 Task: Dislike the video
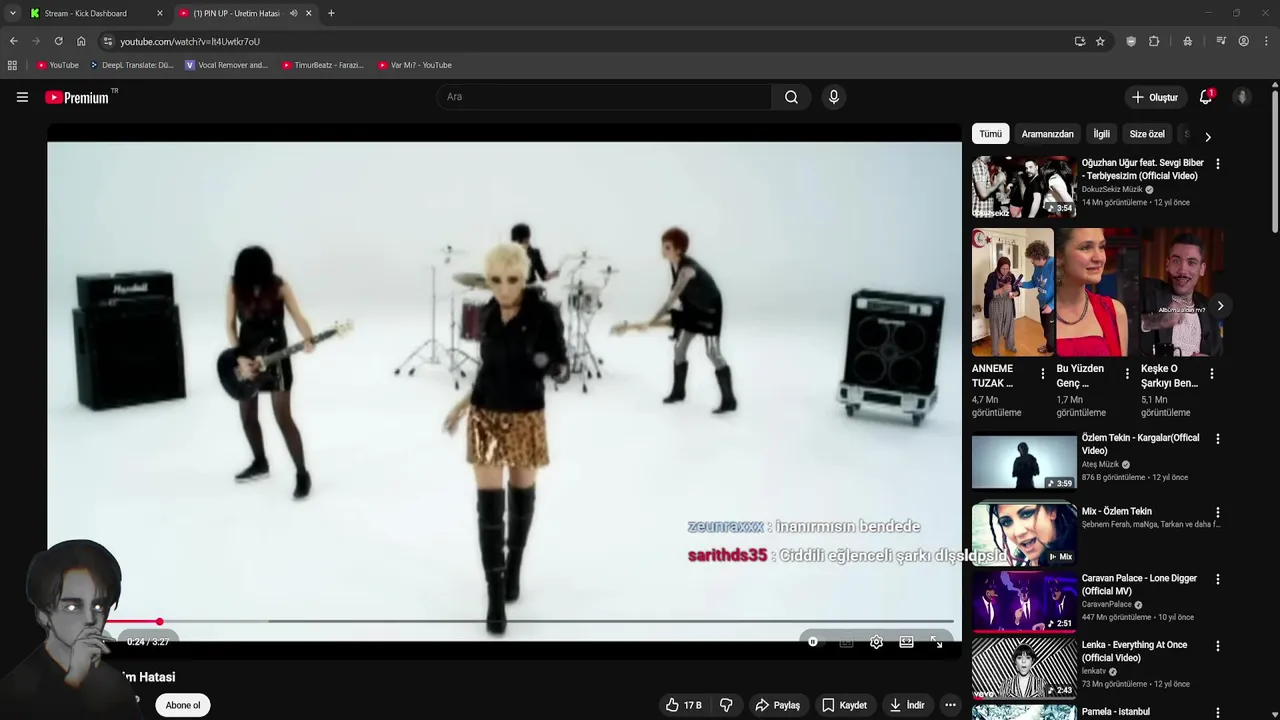726,705
